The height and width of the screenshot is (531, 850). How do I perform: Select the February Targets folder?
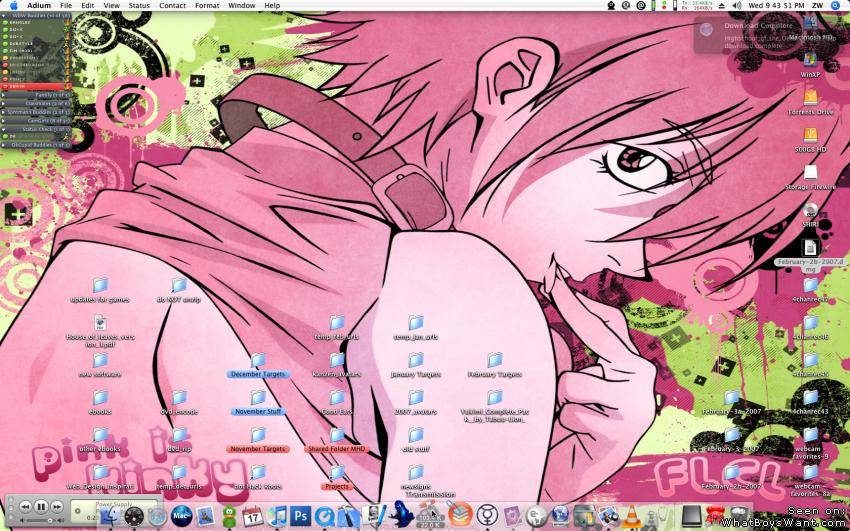(494, 365)
